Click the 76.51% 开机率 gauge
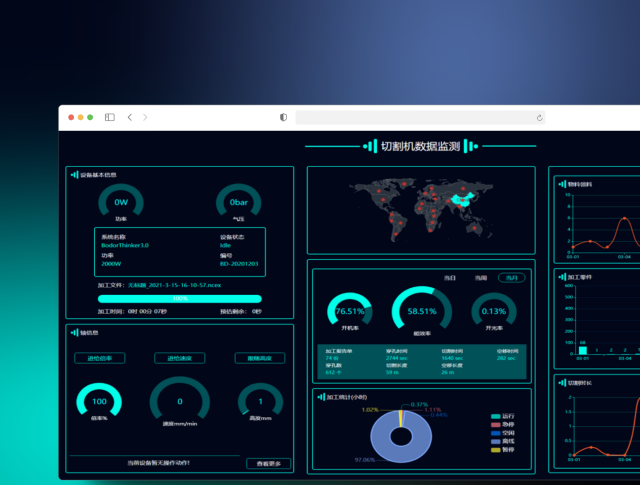Image resolution: width=640 pixels, height=485 pixels. coord(350,309)
